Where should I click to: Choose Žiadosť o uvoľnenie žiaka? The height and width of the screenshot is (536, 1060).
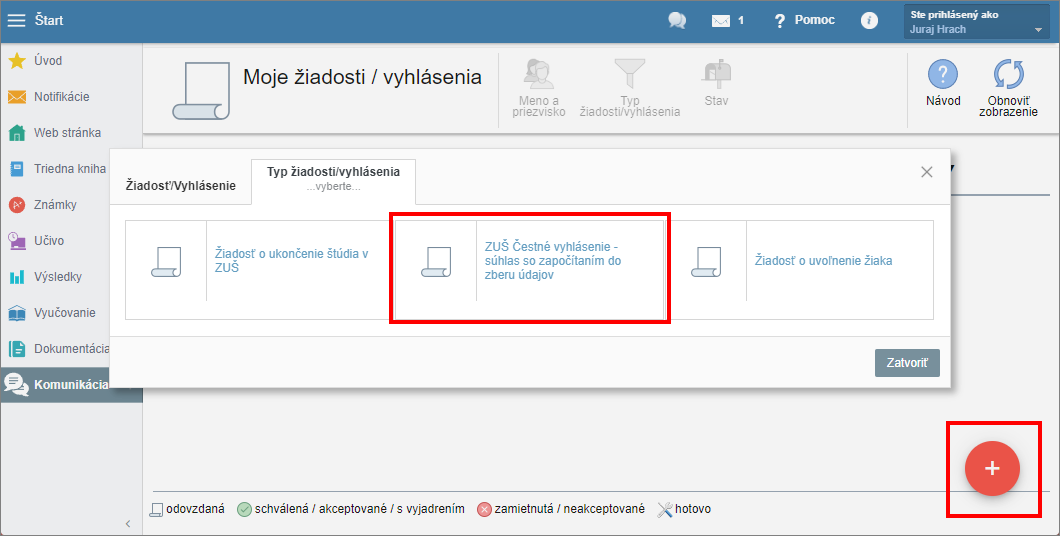coord(798,269)
